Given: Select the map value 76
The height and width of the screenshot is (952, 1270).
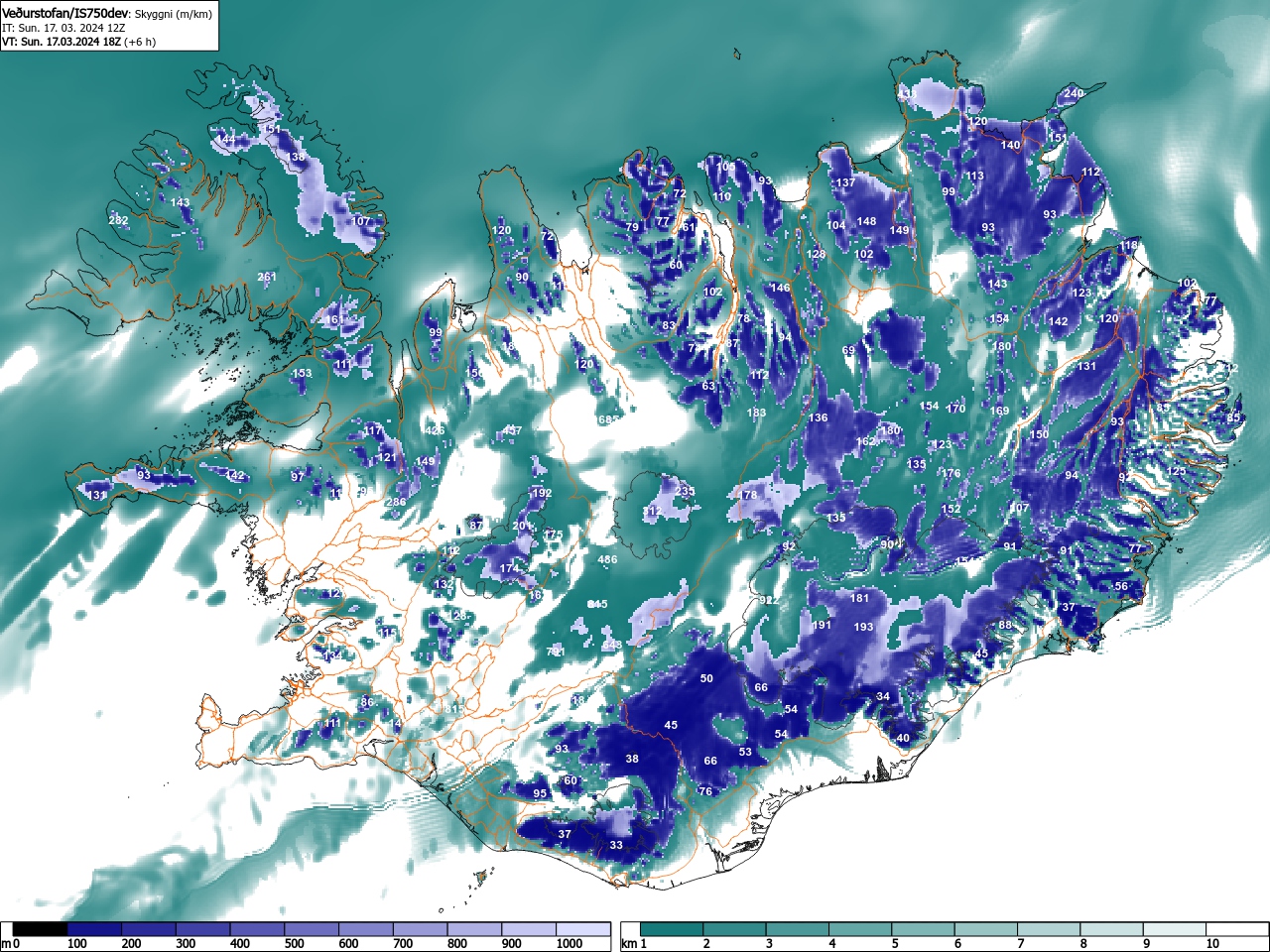Looking at the screenshot, I should click(705, 791).
